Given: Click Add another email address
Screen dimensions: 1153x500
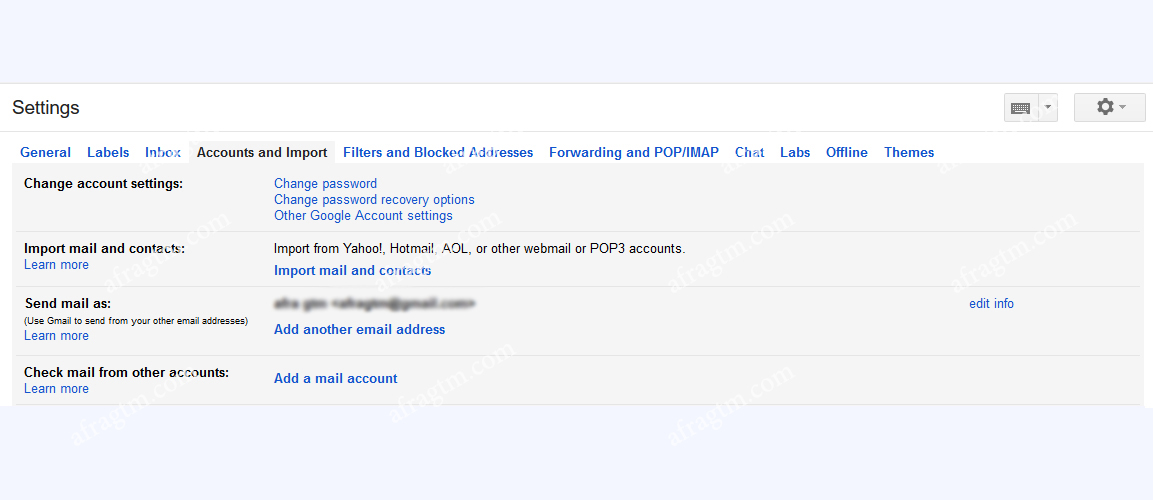Looking at the screenshot, I should pos(360,329).
